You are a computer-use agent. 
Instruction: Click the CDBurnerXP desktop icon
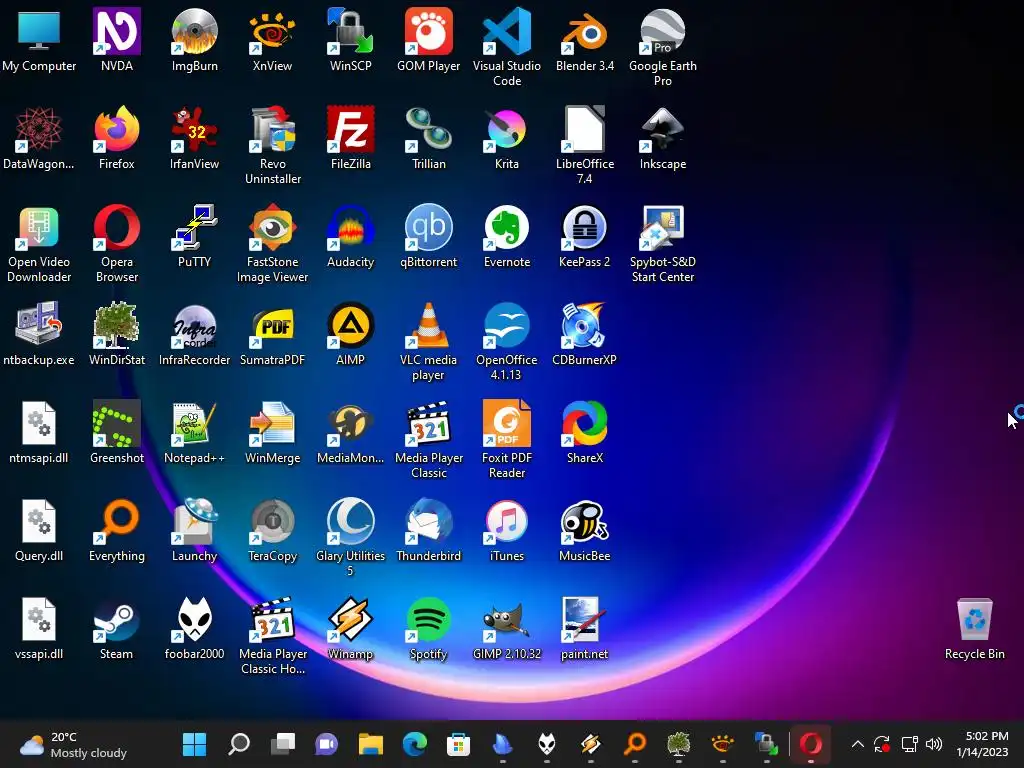coord(584,325)
